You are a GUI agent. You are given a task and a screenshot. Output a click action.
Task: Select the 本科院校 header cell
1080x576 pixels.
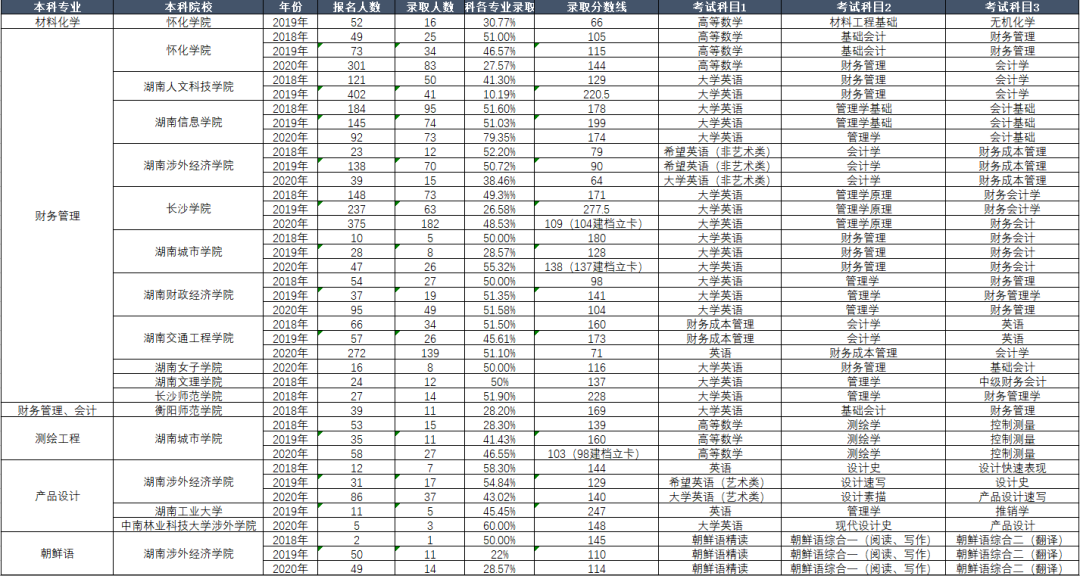188,7
